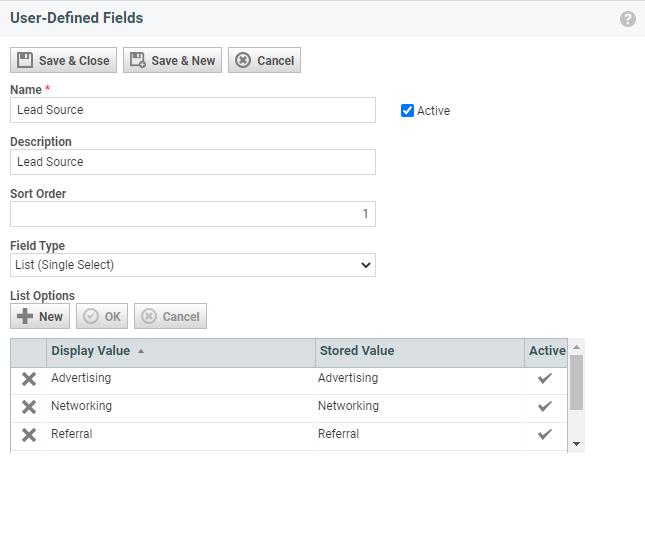Click list scrollbar down arrow

(x=577, y=444)
